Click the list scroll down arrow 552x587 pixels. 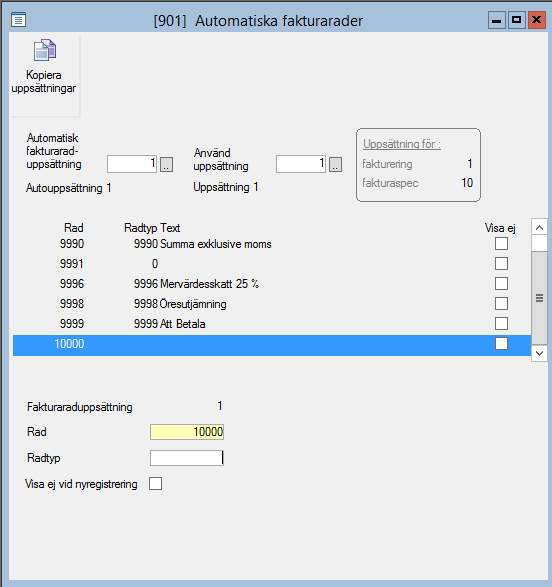[x=539, y=353]
